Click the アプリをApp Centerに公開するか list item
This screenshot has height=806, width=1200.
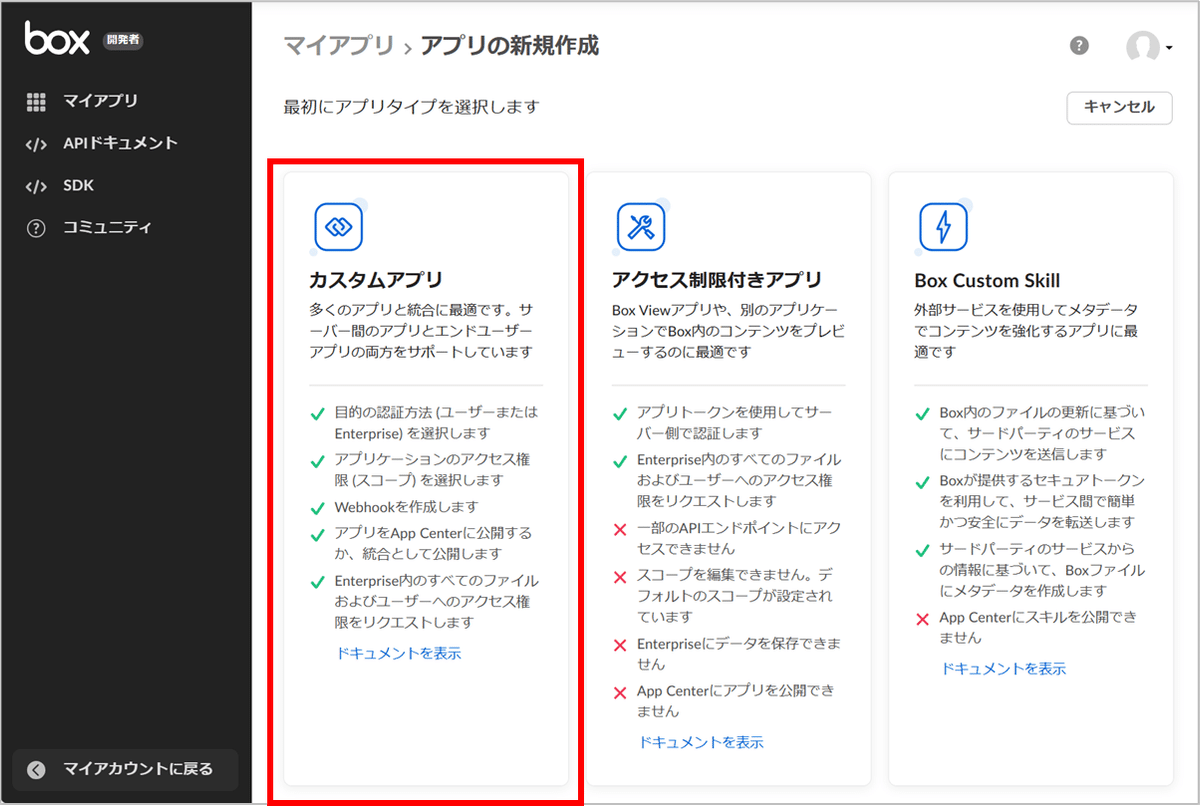pos(433,543)
